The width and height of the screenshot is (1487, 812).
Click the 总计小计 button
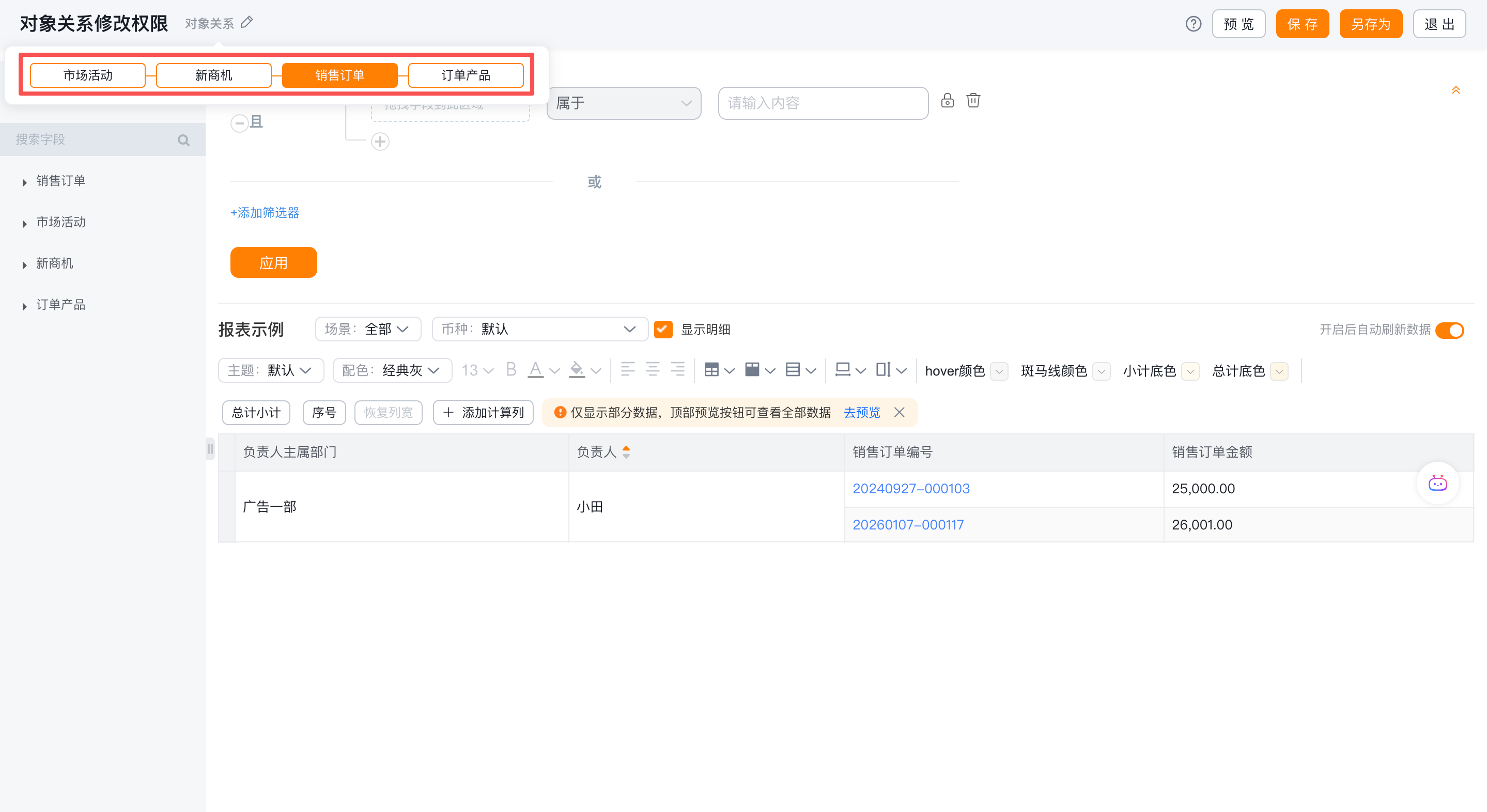click(x=256, y=413)
